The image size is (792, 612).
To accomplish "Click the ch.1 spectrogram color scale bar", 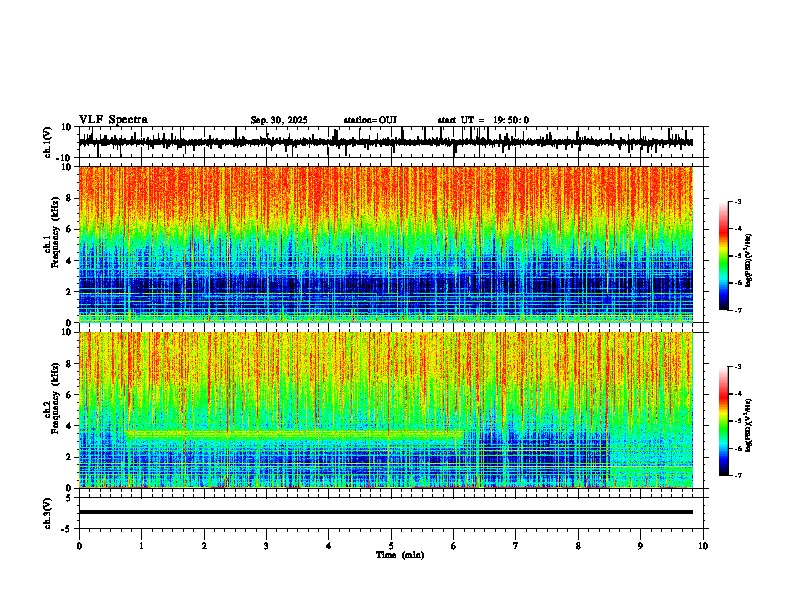I will pos(724,256).
